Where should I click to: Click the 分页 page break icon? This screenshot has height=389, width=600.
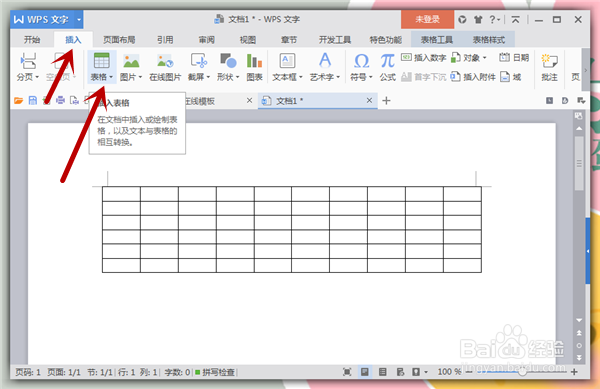pos(28,61)
